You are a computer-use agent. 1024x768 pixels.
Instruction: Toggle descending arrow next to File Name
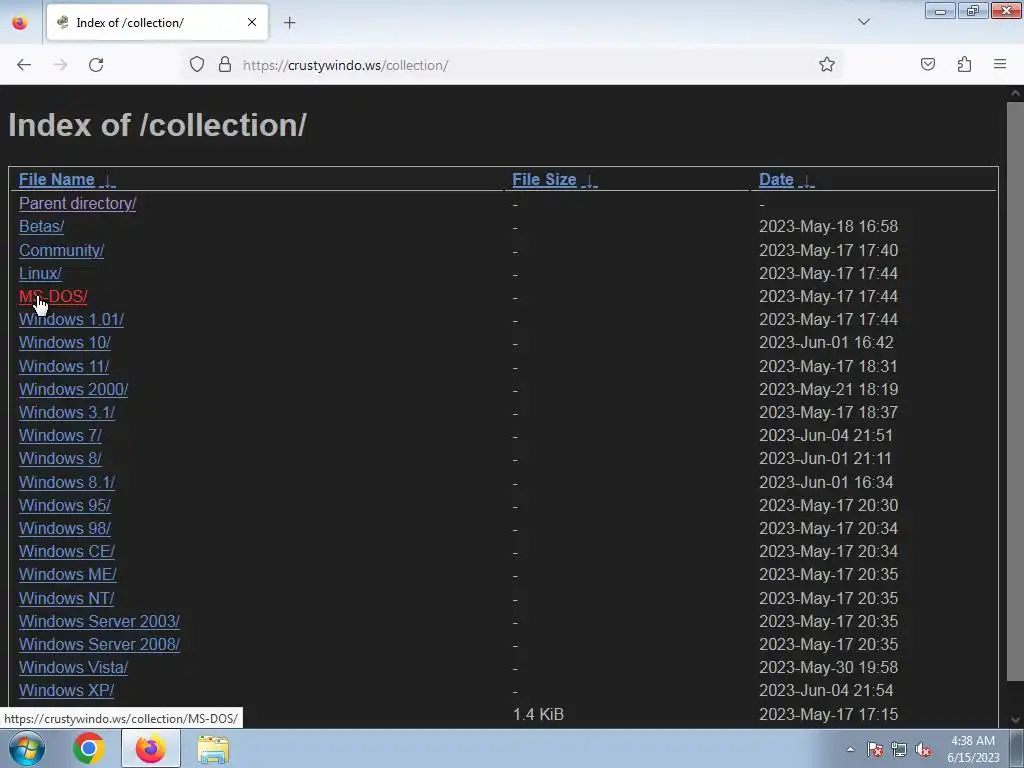108,181
